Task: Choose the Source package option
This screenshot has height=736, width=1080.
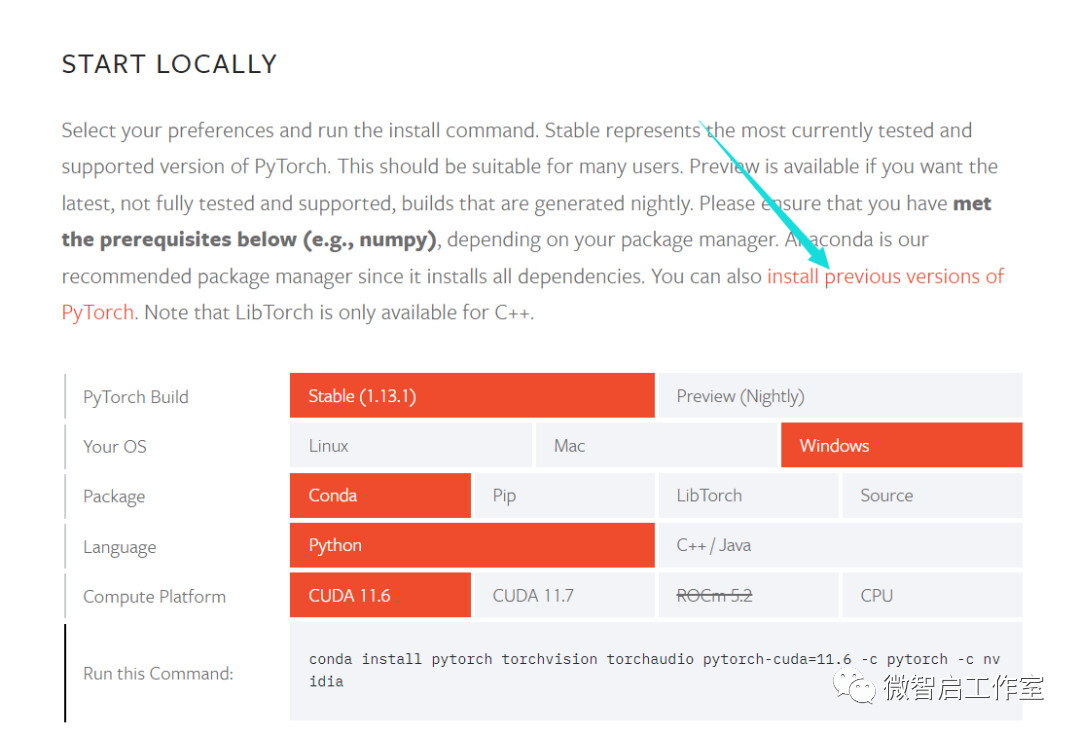Action: point(932,496)
